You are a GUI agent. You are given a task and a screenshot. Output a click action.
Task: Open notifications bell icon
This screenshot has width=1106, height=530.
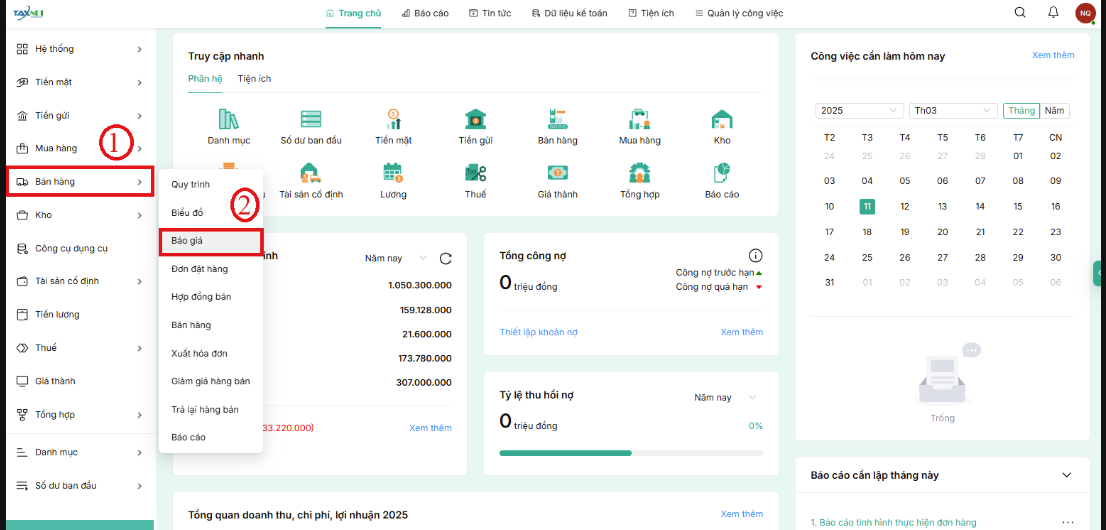tap(1053, 12)
